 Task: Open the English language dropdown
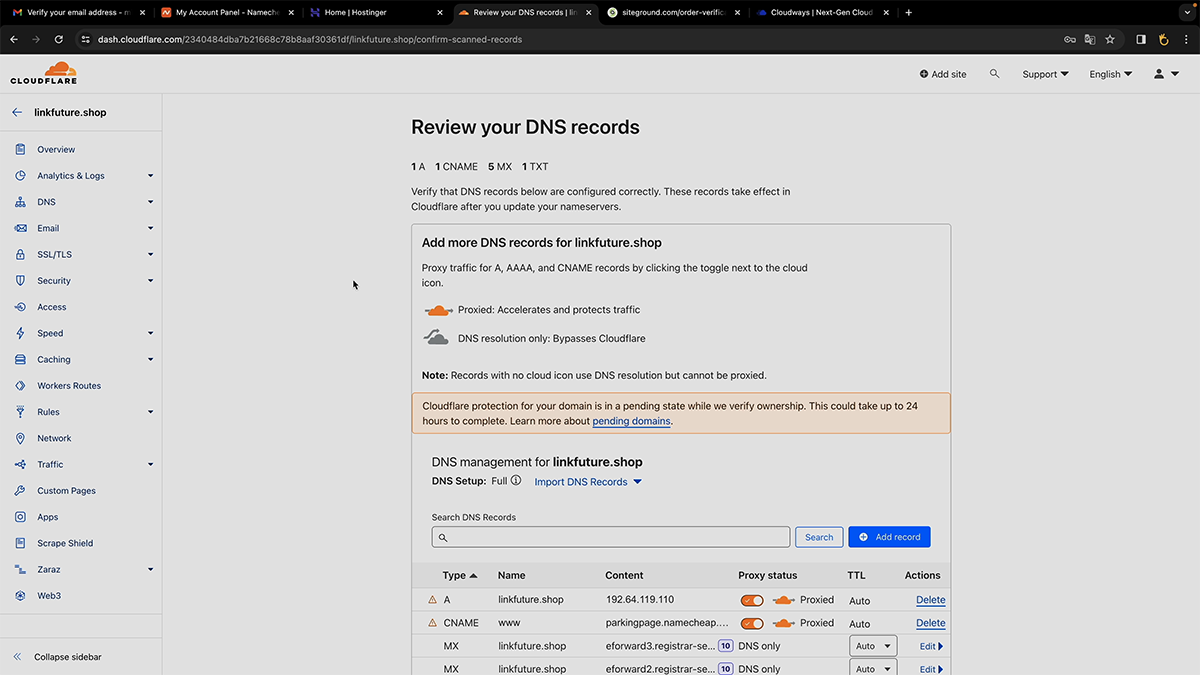pyautogui.click(x=1111, y=74)
